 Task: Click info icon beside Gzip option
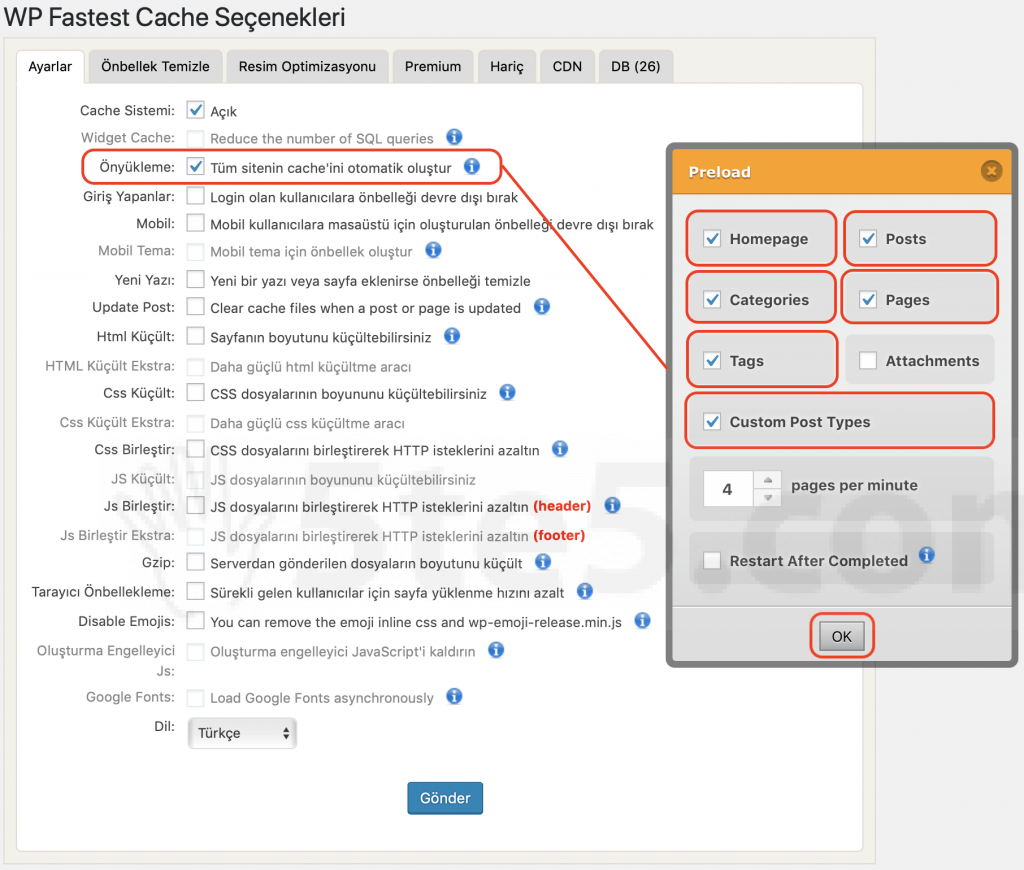pyautogui.click(x=543, y=563)
